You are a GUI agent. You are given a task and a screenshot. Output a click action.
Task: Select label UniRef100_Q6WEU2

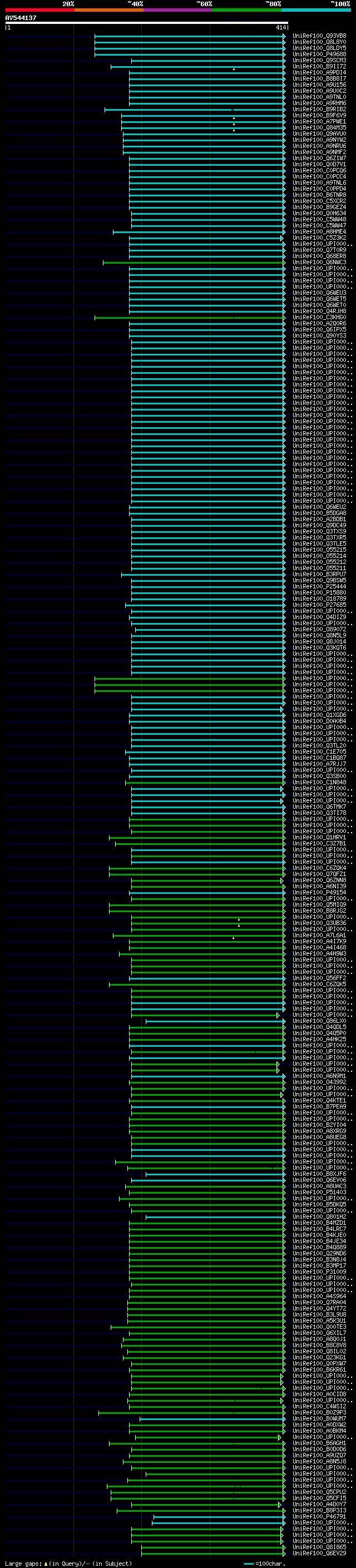pyautogui.click(x=319, y=507)
